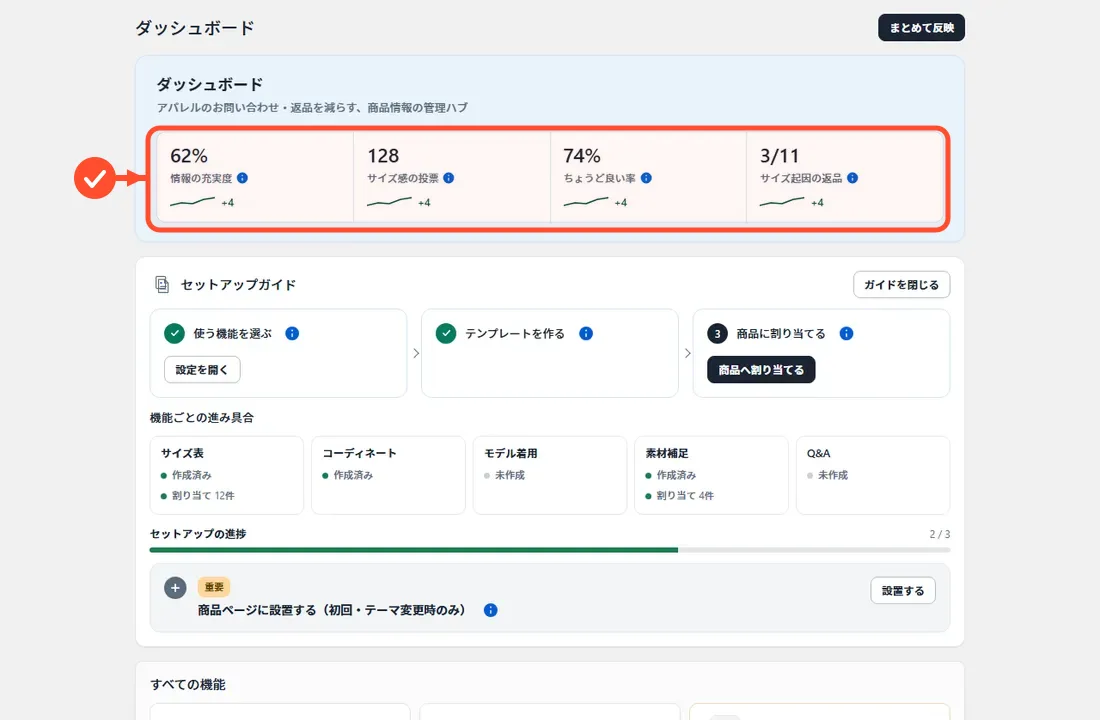Image resolution: width=1100 pixels, height=720 pixels.
Task: Click green checkmark for テンプレートを作る
Action: pos(445,333)
